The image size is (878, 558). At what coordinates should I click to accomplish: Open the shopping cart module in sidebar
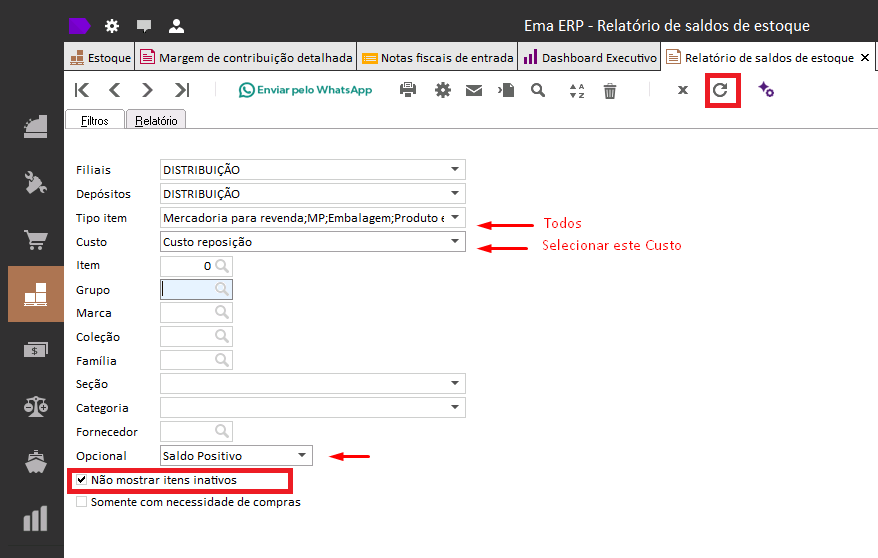tap(36, 239)
